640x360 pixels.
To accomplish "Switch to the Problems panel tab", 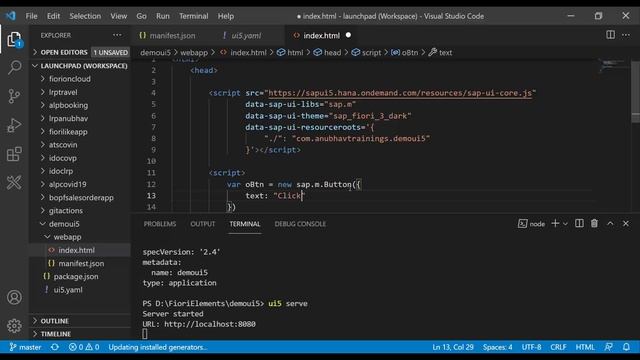I will click(x=160, y=224).
